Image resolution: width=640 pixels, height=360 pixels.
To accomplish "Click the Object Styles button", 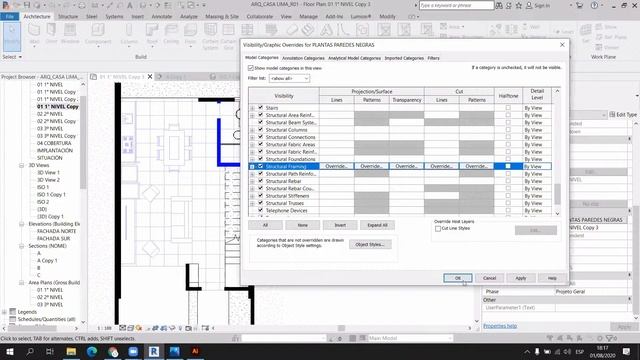I will coord(370,244).
